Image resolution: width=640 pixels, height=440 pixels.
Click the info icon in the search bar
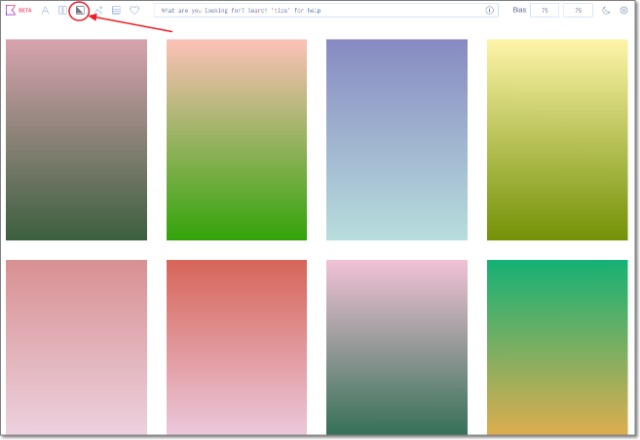point(490,11)
